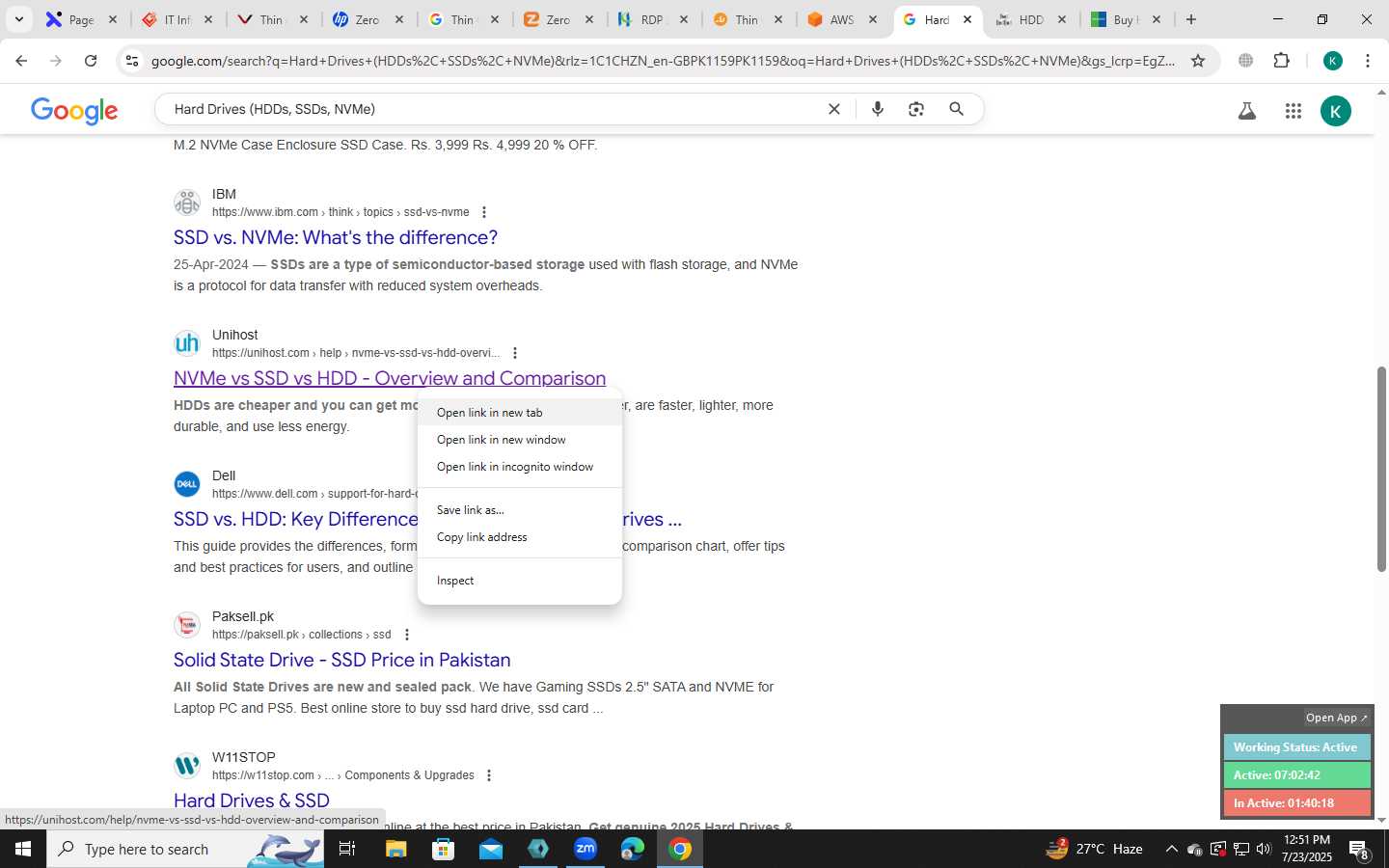The image size is (1389, 868).
Task: Click the In Active: 01:40:18 timer
Action: click(x=1296, y=803)
